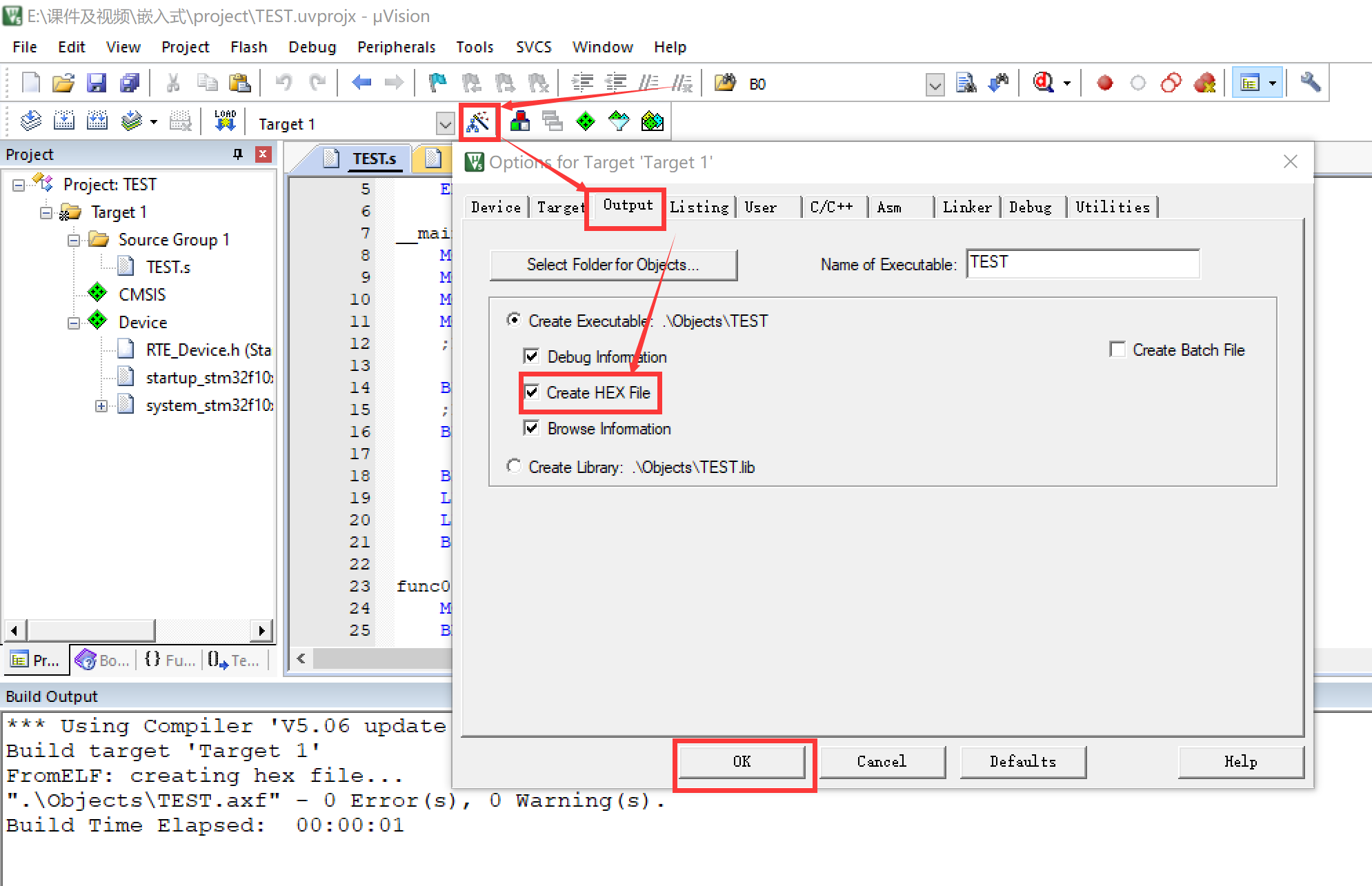This screenshot has height=886, width=1372.
Task: Open the Target 1 selection dropdown
Action: [x=445, y=124]
